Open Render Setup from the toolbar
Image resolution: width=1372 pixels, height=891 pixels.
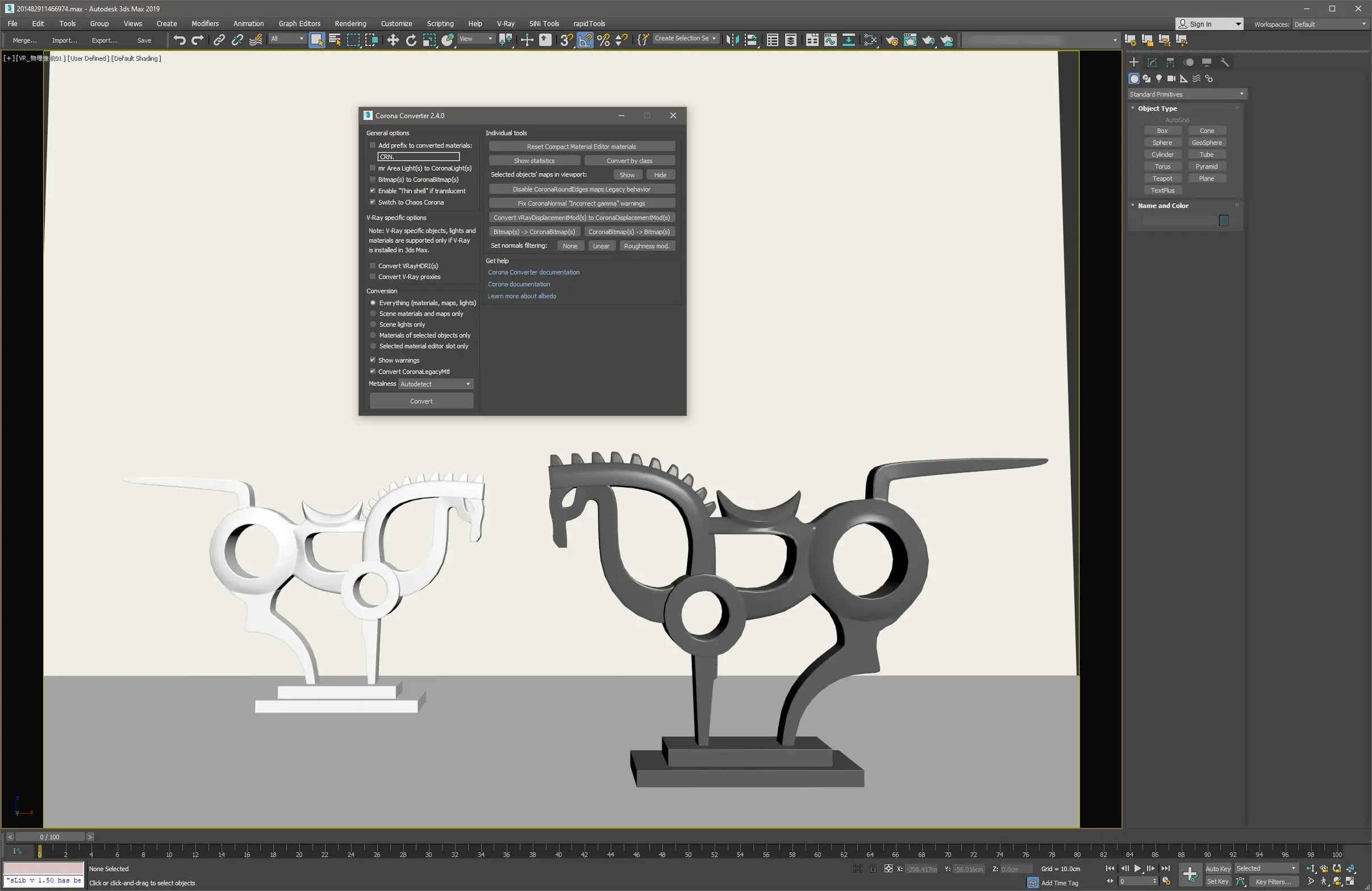point(892,40)
